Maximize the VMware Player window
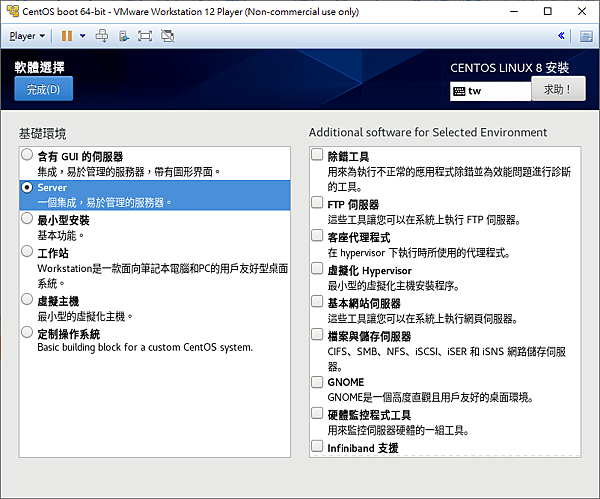This screenshot has width=600, height=499. point(548,11)
